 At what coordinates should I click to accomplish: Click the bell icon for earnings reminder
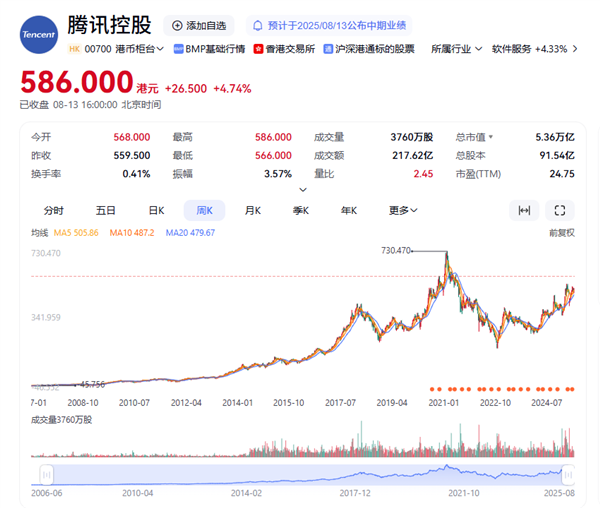pos(258,25)
